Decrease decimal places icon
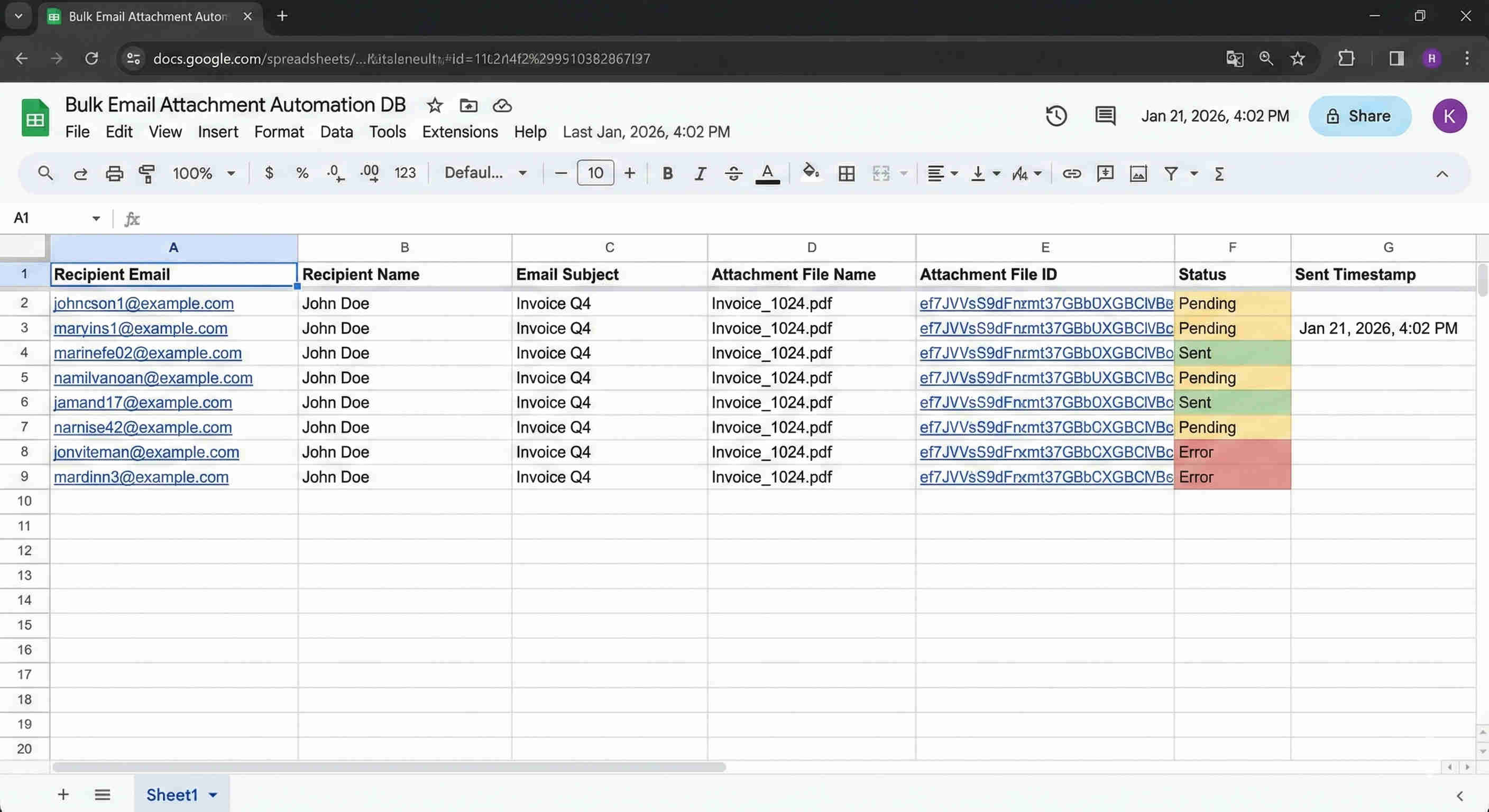Image resolution: width=1489 pixels, height=812 pixels. coord(335,173)
